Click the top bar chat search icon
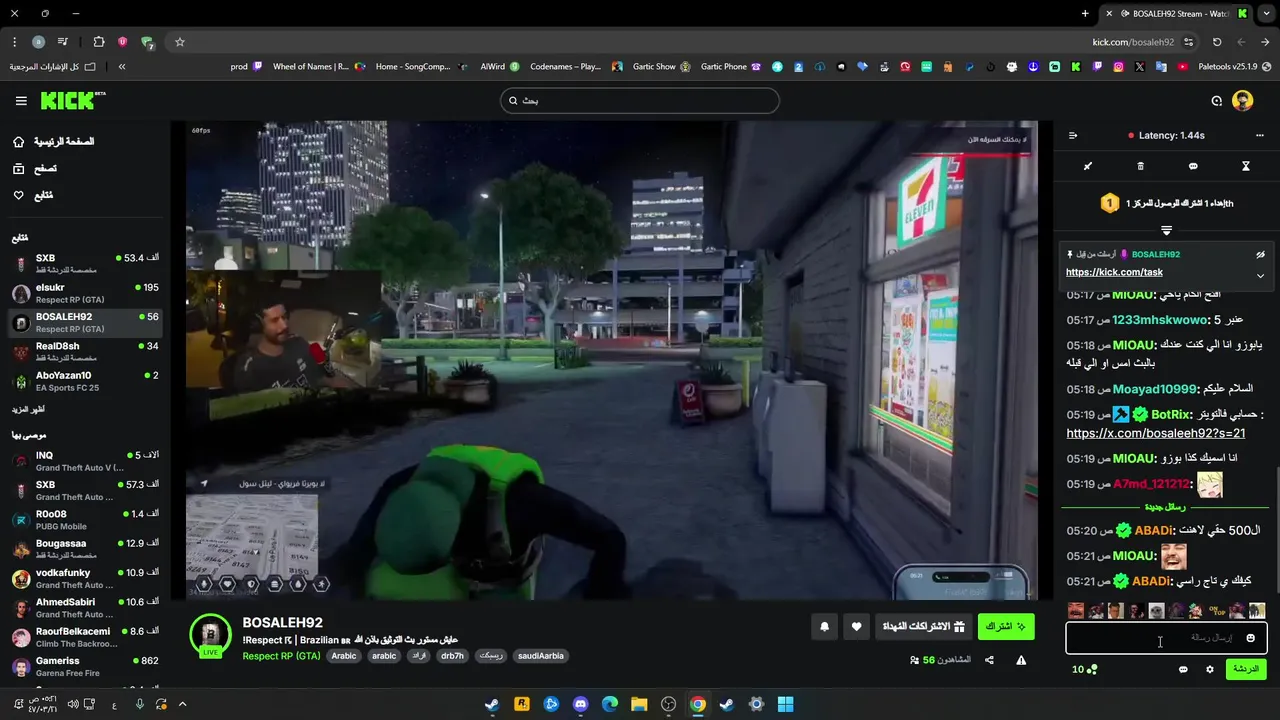This screenshot has height=720, width=1280. click(x=1216, y=100)
